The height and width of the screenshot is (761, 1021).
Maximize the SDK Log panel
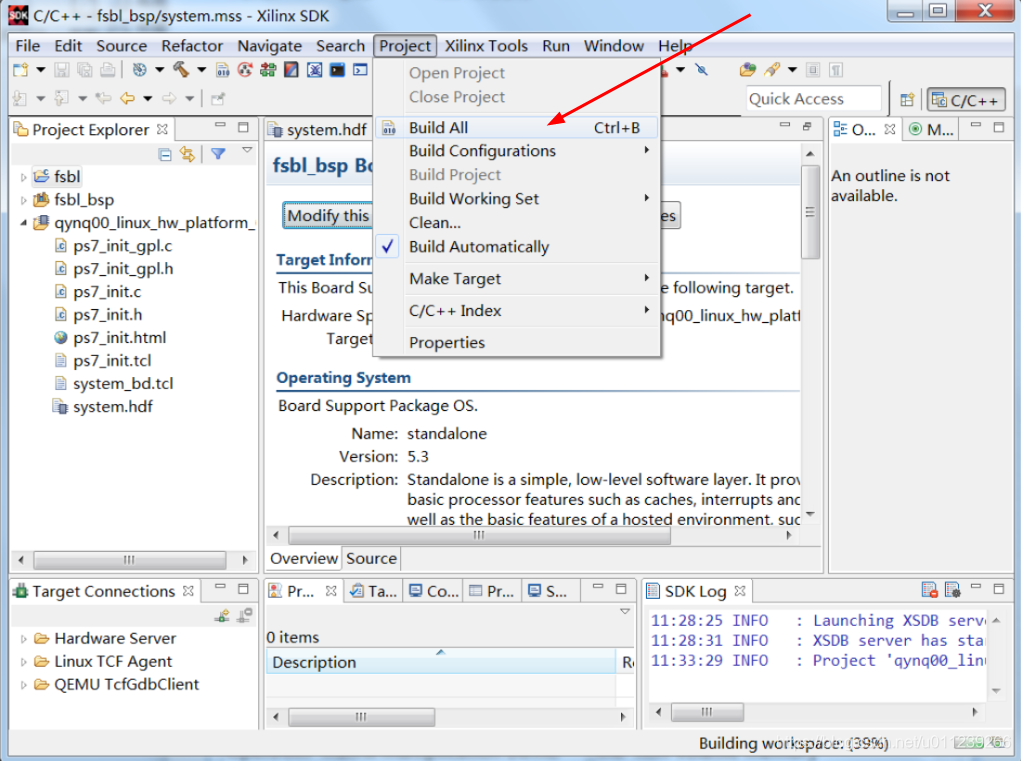[x=999, y=588]
